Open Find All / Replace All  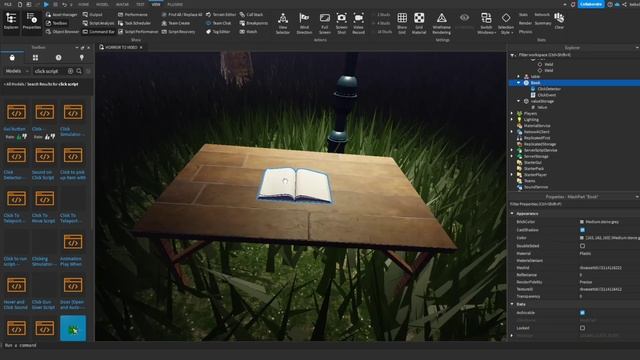point(182,14)
